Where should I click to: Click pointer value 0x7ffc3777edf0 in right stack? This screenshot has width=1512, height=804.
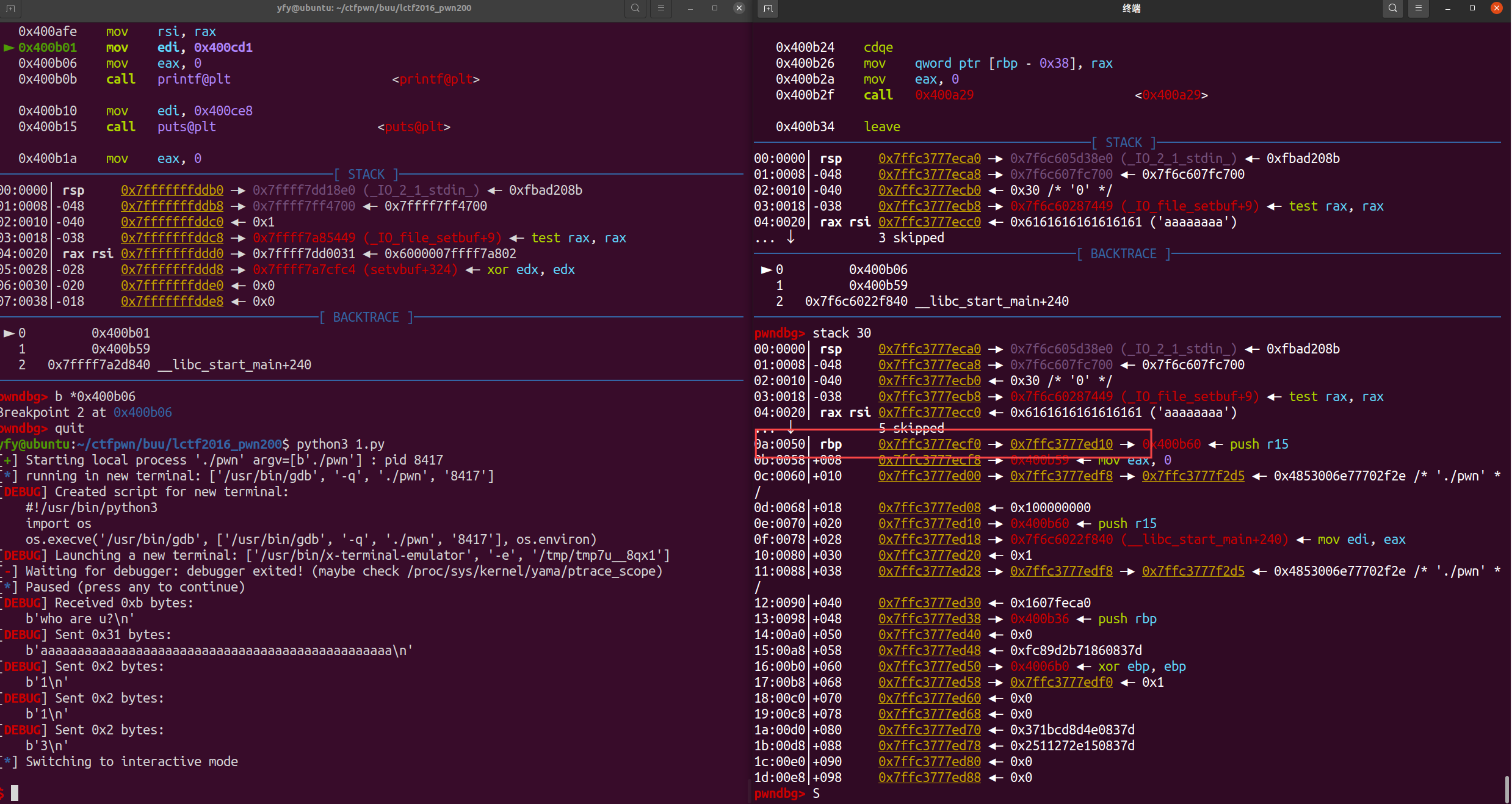click(1062, 683)
